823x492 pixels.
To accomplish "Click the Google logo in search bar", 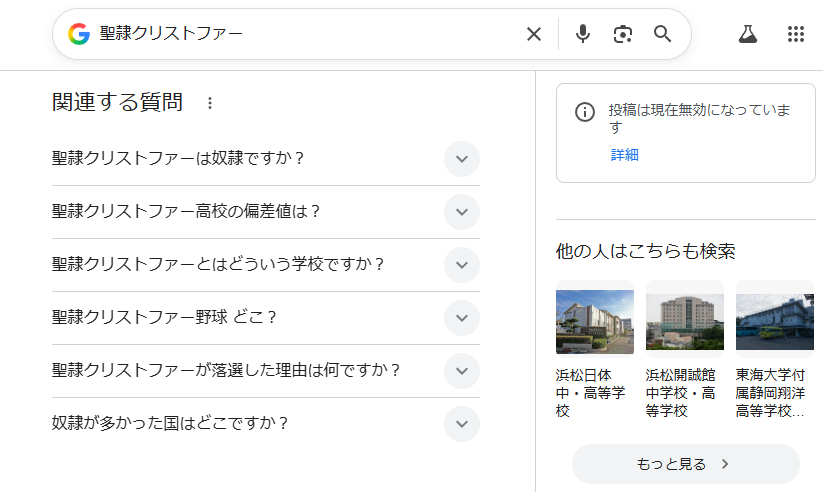I will (79, 34).
